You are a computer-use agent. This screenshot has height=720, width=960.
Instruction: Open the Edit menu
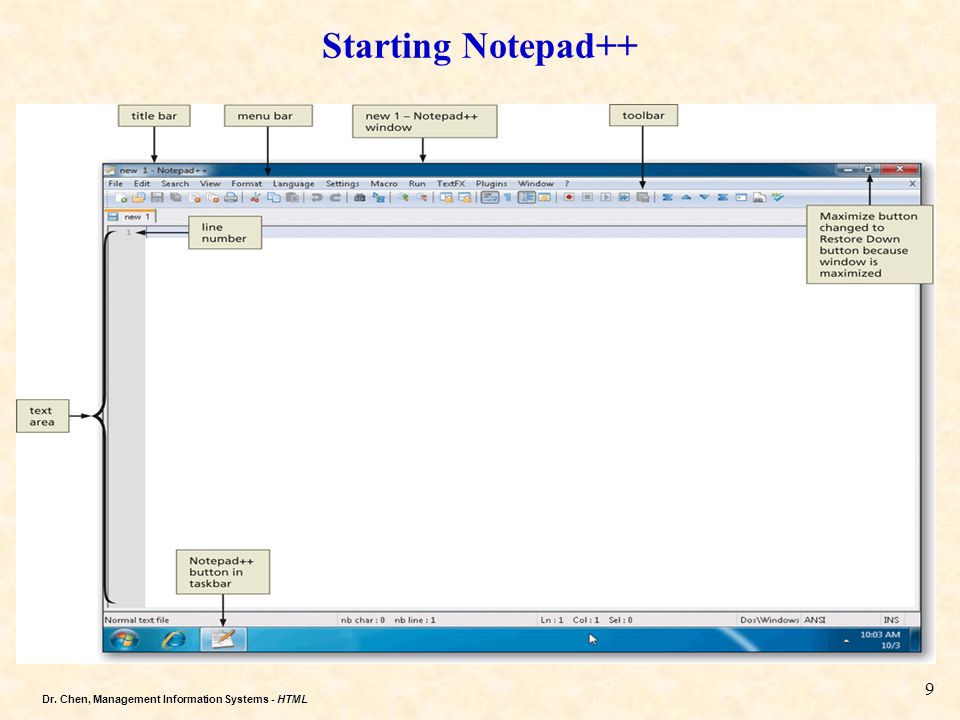pyautogui.click(x=142, y=184)
